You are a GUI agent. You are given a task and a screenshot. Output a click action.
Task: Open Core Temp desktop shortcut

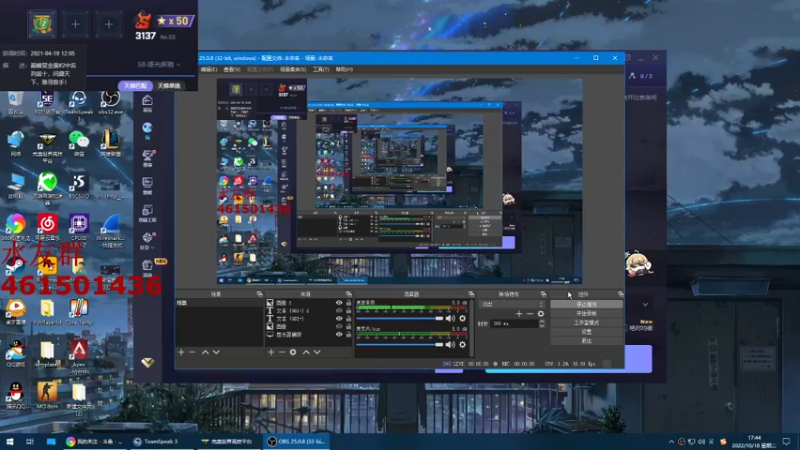click(x=79, y=312)
